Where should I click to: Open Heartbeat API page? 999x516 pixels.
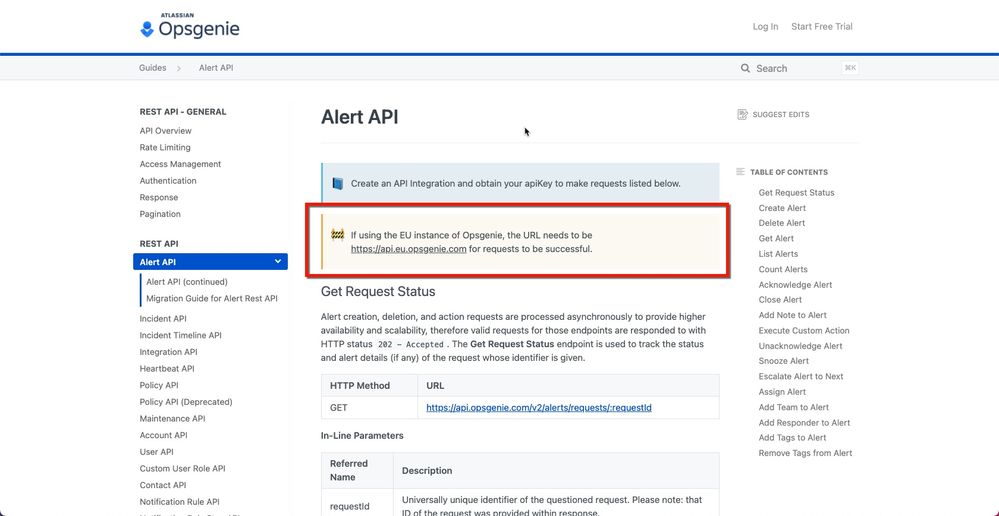click(x=167, y=368)
